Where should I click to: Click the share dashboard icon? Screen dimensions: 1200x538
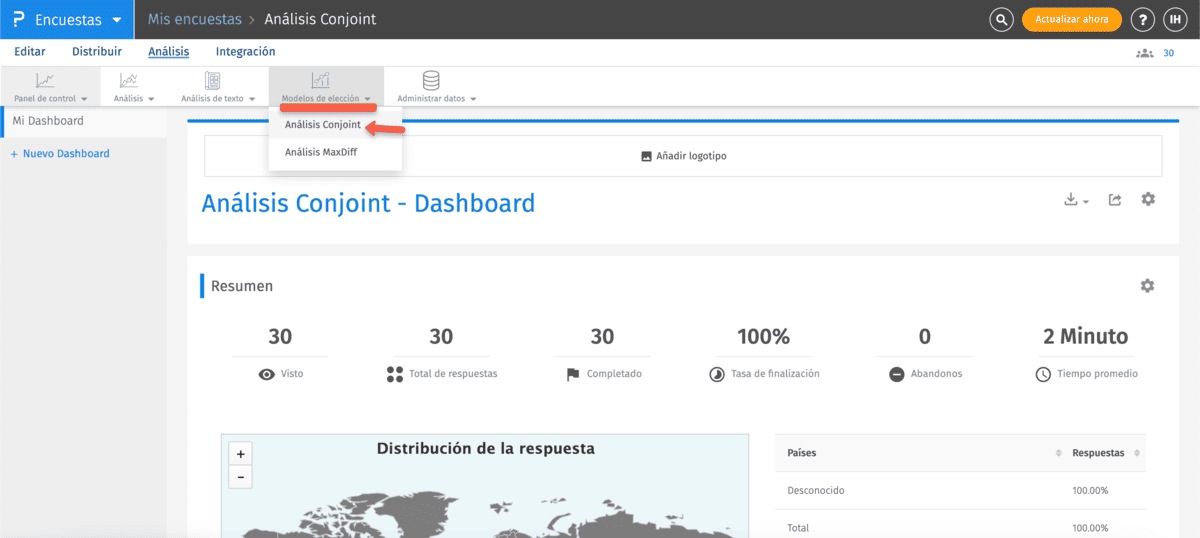(x=1115, y=200)
